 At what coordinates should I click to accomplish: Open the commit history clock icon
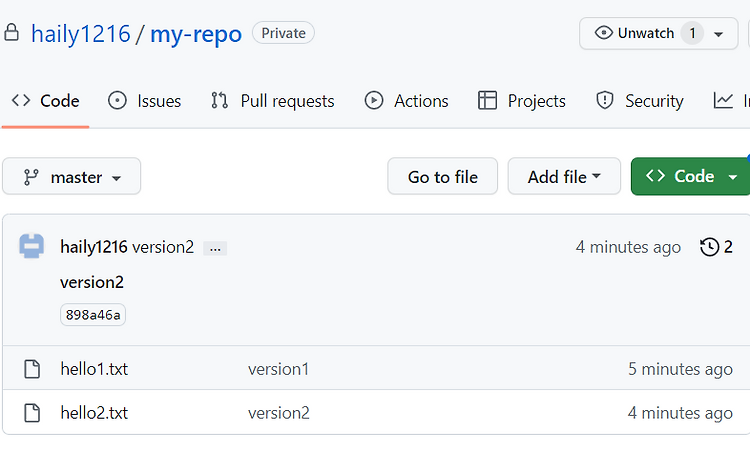pyautogui.click(x=709, y=247)
